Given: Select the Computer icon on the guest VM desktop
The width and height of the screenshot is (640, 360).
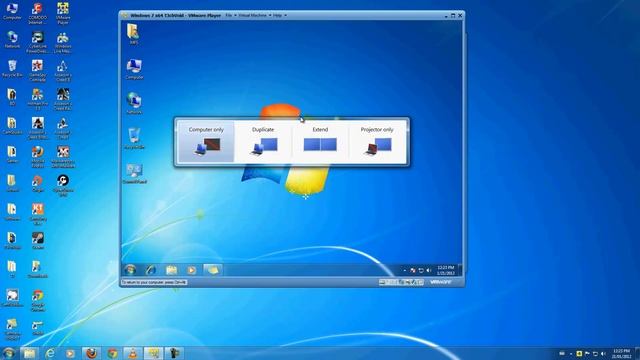Looking at the screenshot, I should coord(134,68).
